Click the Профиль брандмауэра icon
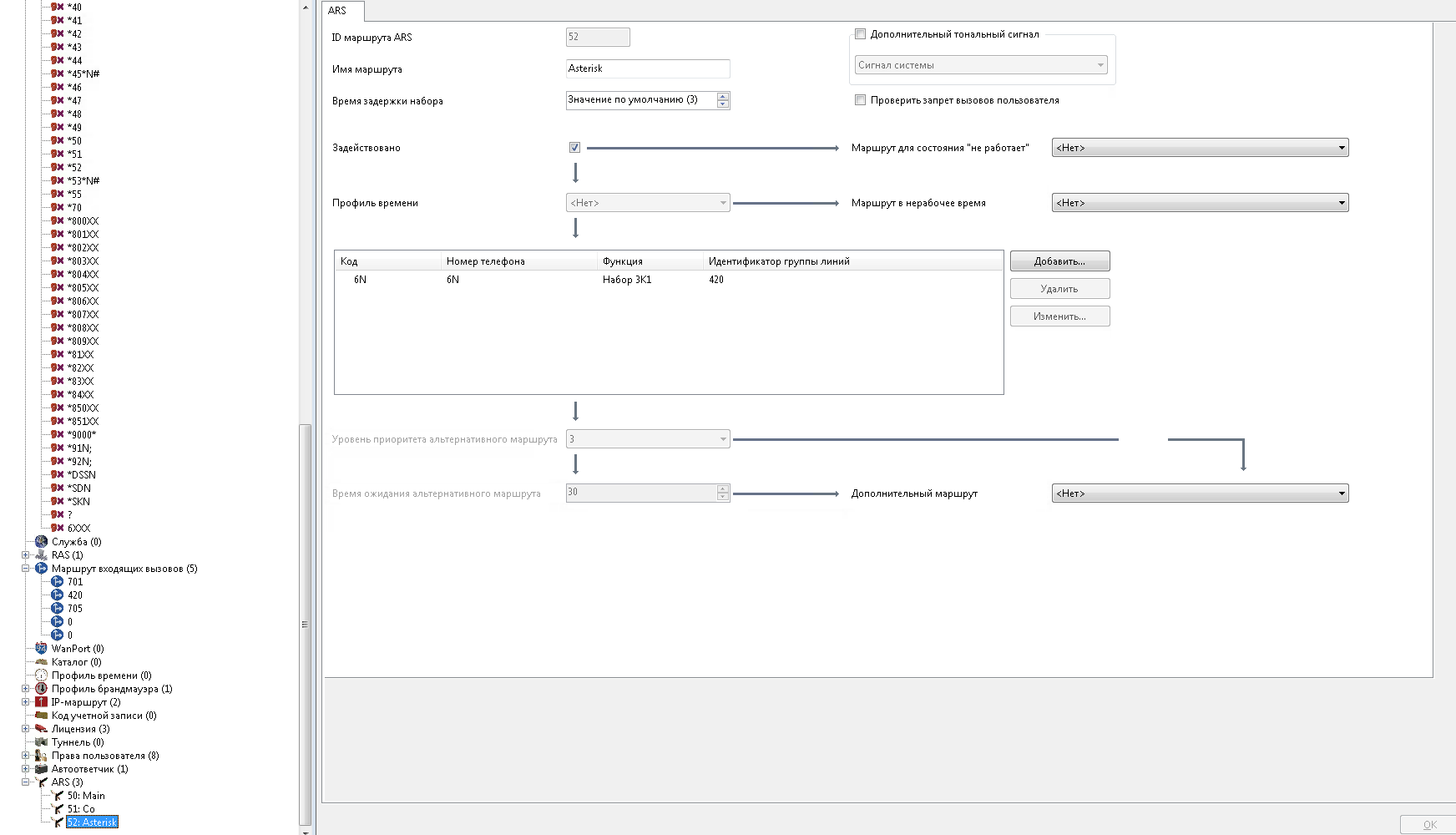 pos(41,688)
